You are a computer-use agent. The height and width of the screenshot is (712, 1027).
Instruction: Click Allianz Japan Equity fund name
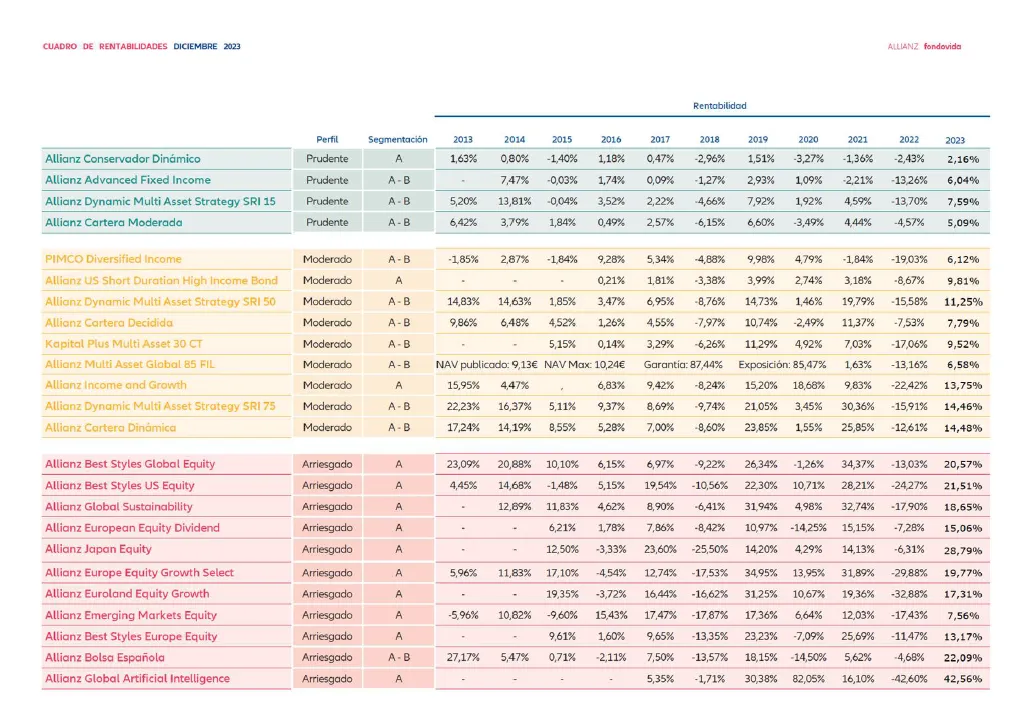[98, 549]
